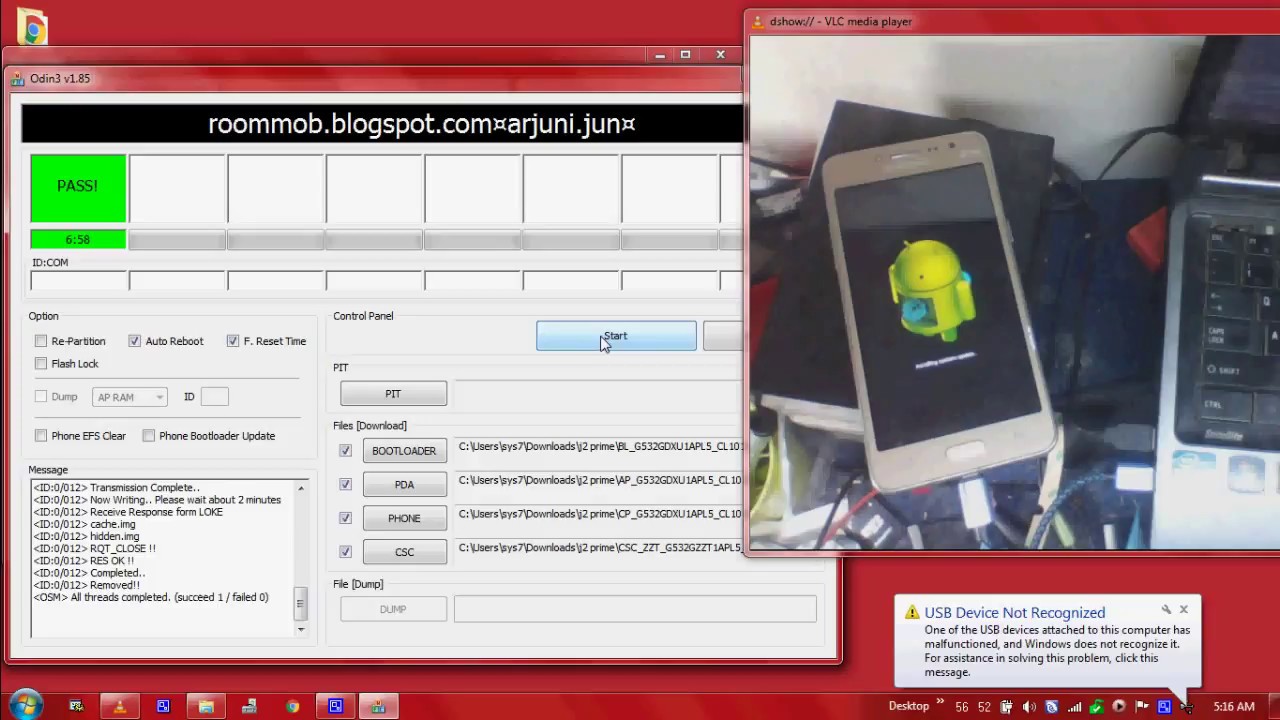The image size is (1280, 720).
Task: Enable the Flash Lock checkbox
Action: pos(41,364)
